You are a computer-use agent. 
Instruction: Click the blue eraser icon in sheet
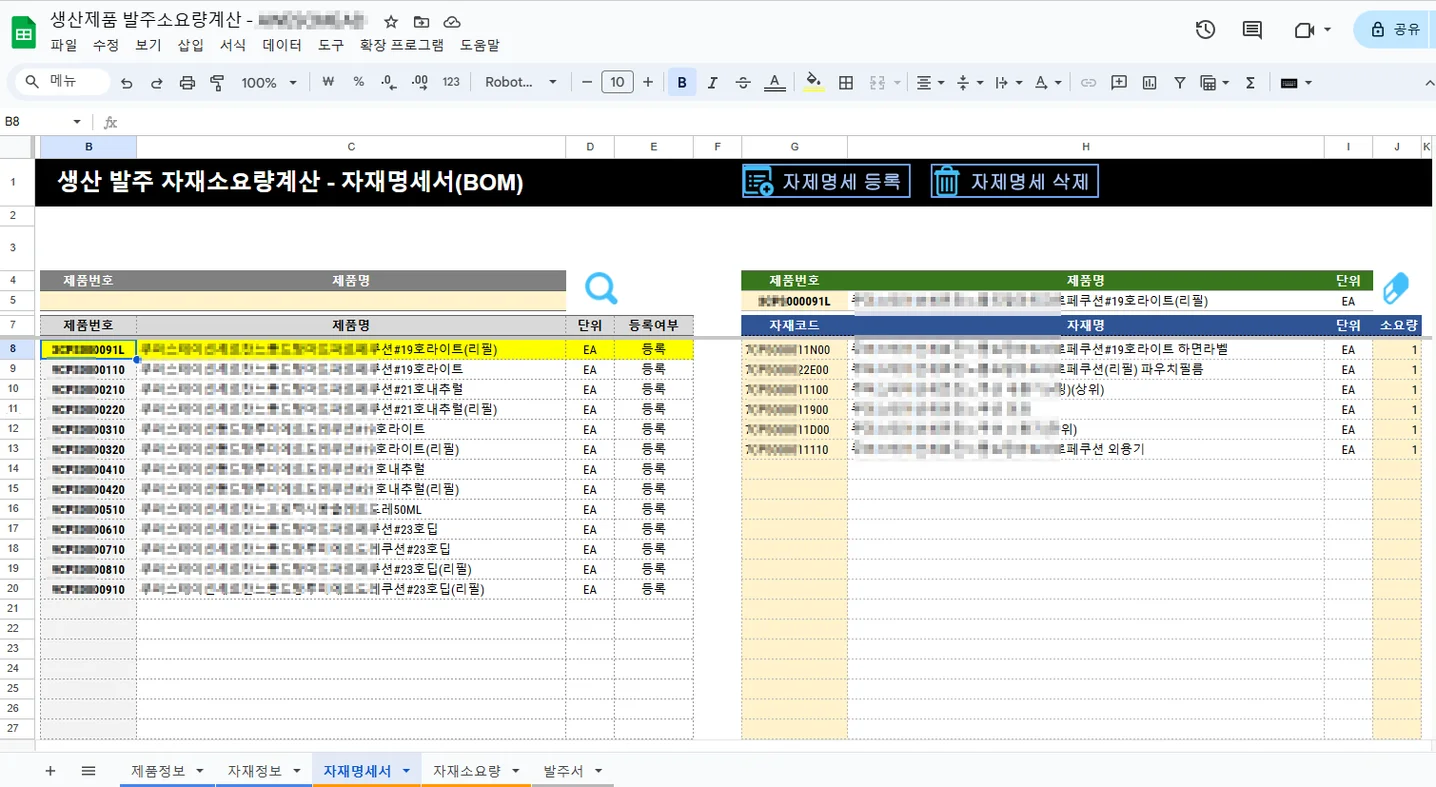(1395, 288)
